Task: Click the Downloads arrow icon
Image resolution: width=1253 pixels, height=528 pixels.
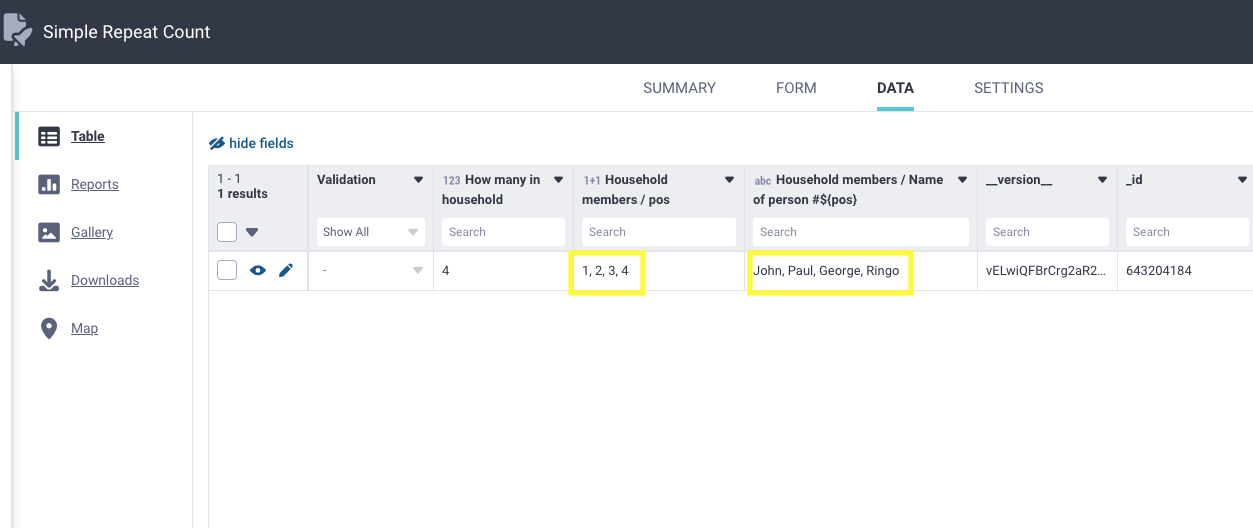Action: point(49,281)
